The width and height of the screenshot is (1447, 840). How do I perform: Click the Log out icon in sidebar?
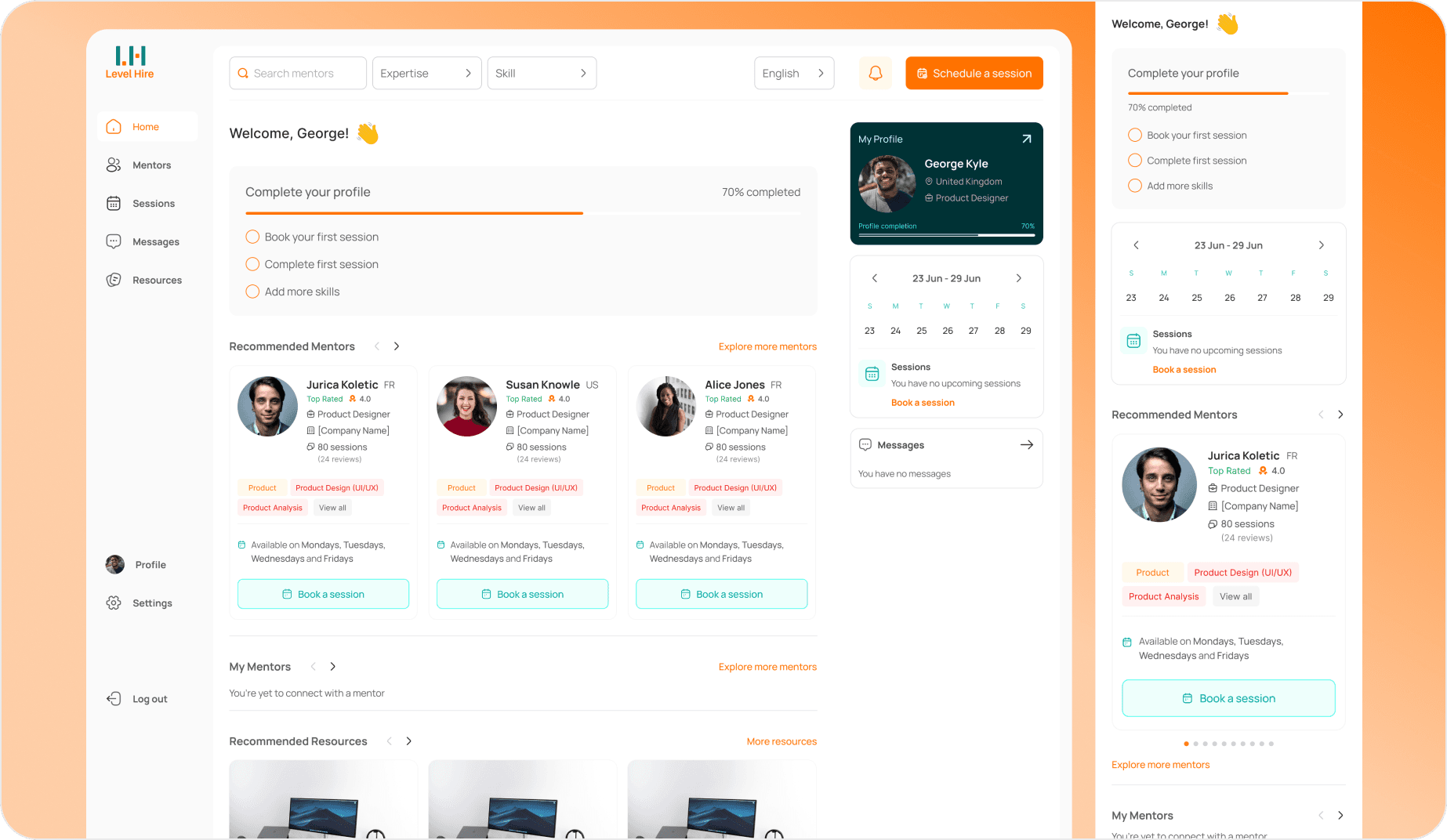[114, 699]
